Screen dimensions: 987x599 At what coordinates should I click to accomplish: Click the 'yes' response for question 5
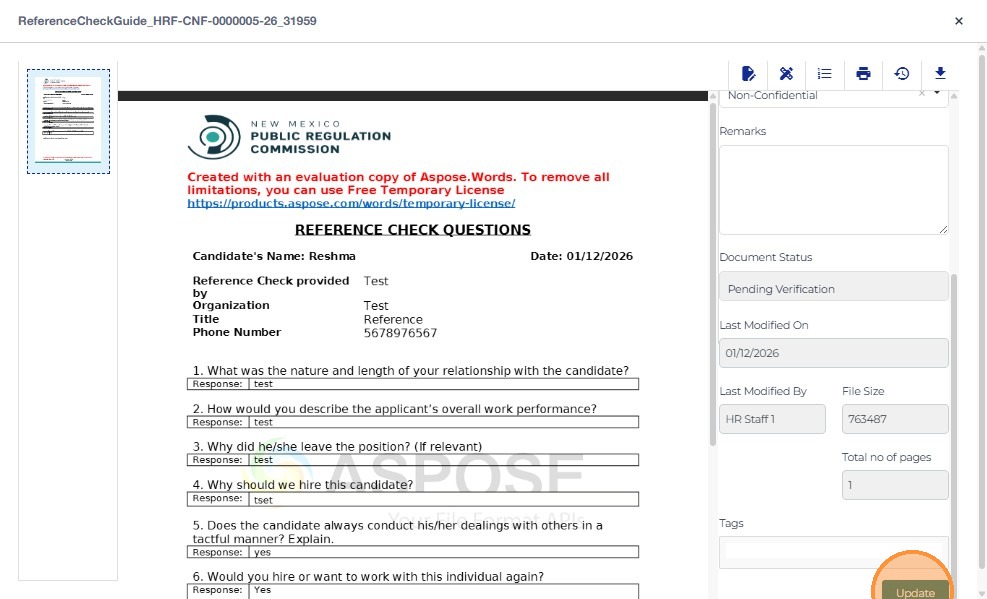[x=262, y=552]
